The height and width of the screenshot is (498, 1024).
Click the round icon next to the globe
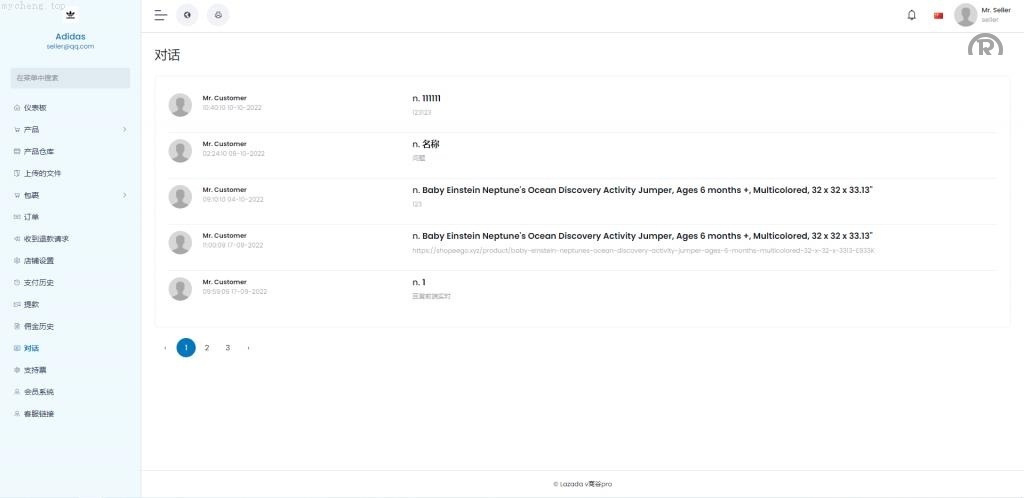coord(218,15)
